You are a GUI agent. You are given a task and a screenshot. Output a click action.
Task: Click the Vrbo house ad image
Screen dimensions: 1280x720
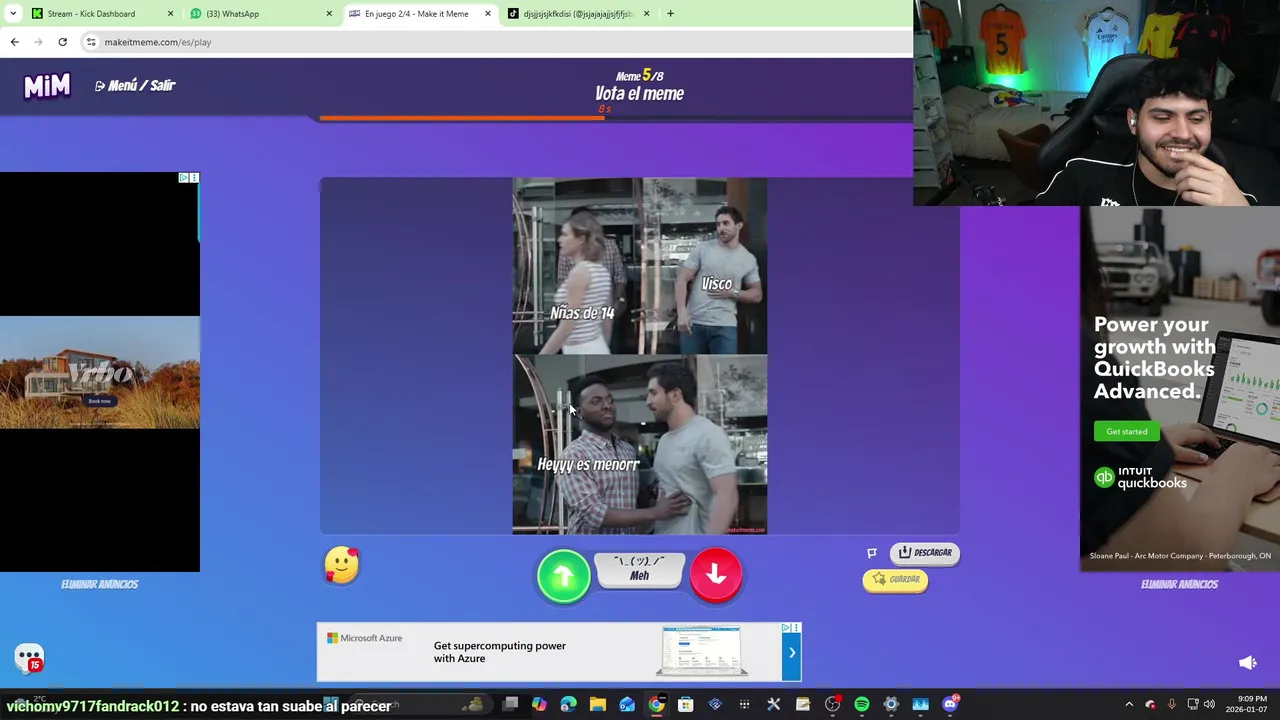tap(100, 373)
